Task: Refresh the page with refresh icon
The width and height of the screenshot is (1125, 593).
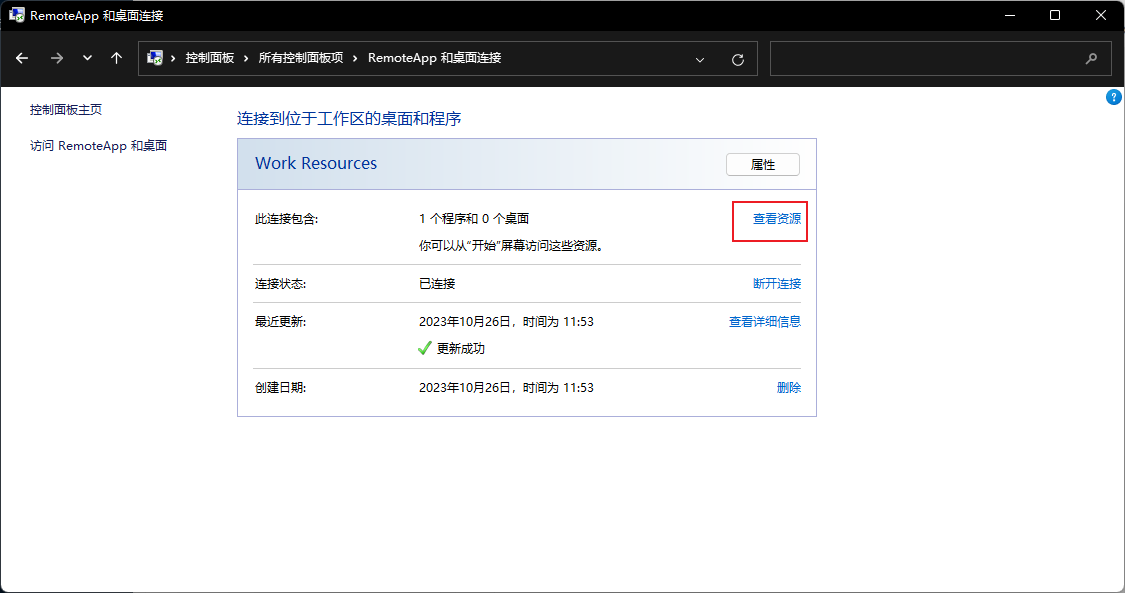Action: [x=738, y=59]
